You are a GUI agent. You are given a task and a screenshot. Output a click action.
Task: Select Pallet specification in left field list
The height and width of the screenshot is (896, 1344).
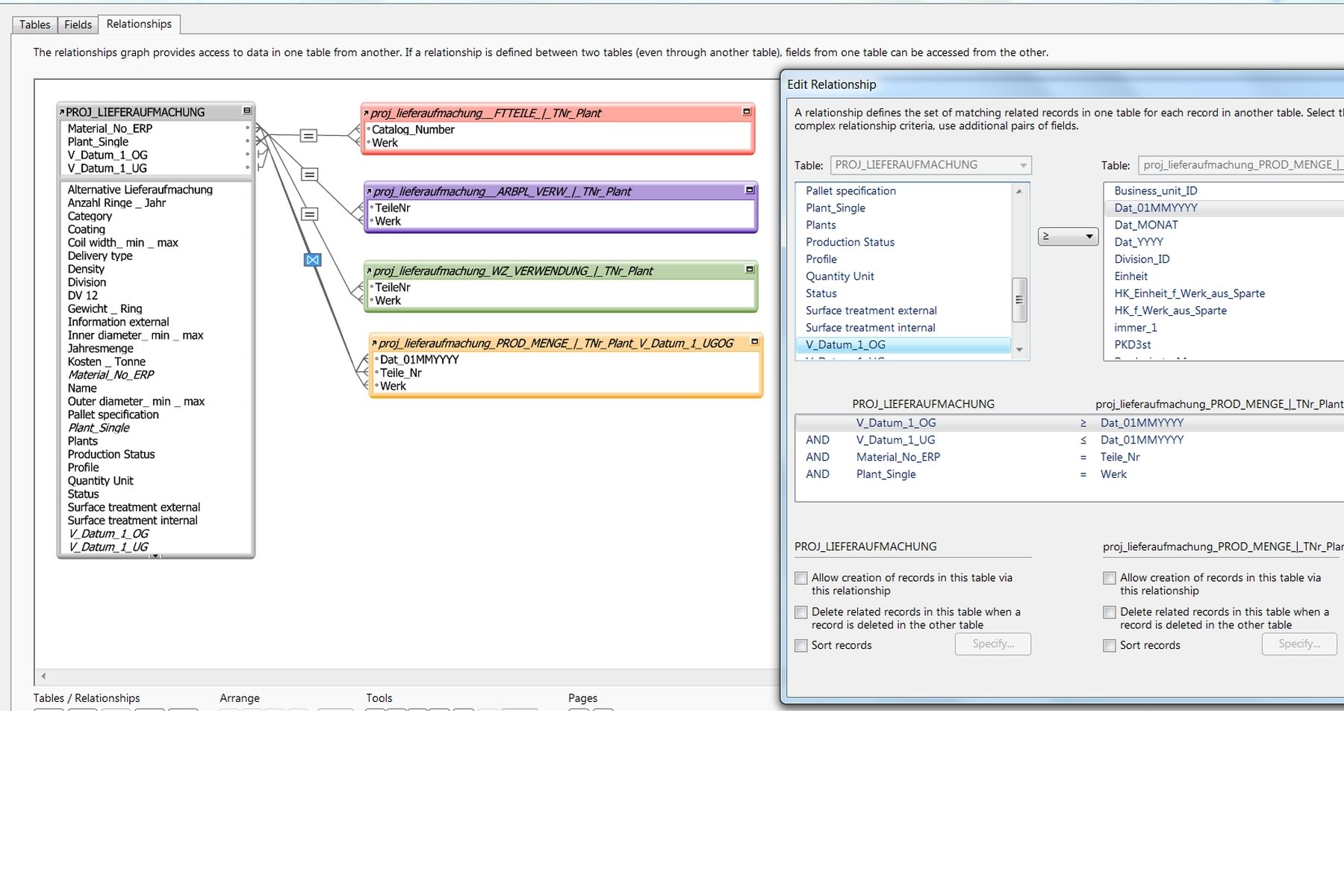(x=903, y=191)
